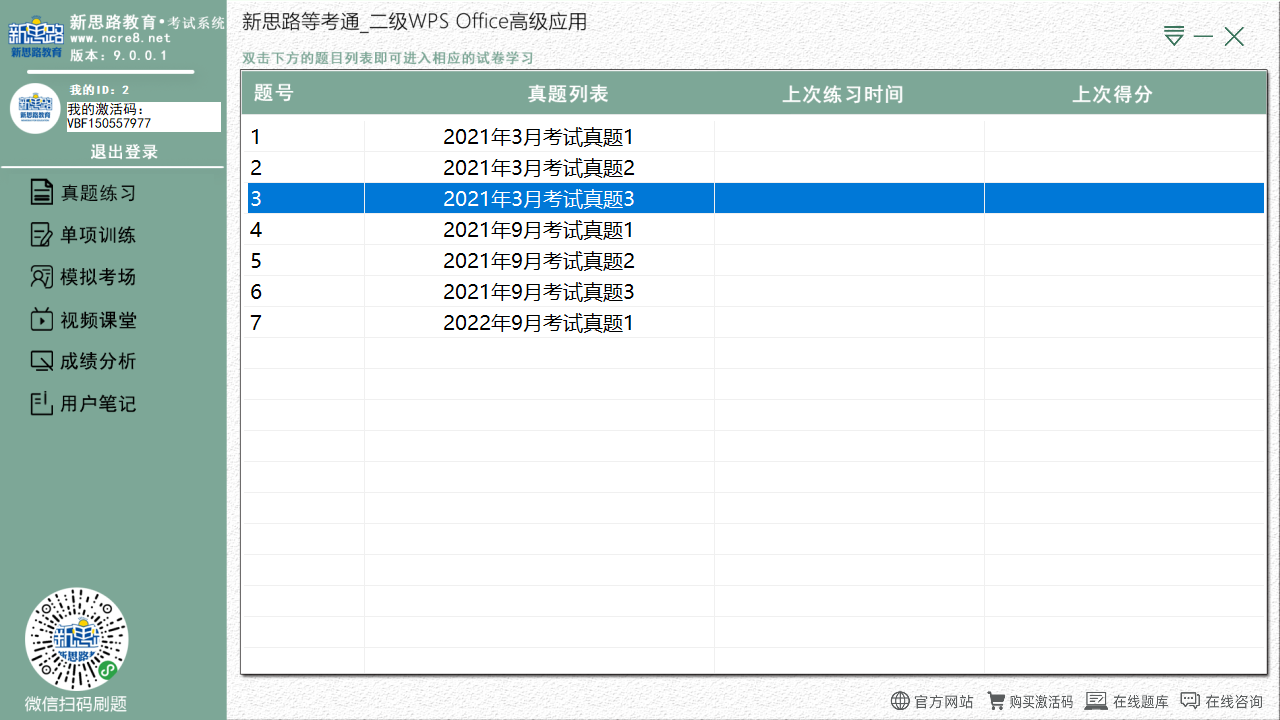Click the 上次练习时间 column header
Screen dimensions: 1280x720
click(x=843, y=94)
